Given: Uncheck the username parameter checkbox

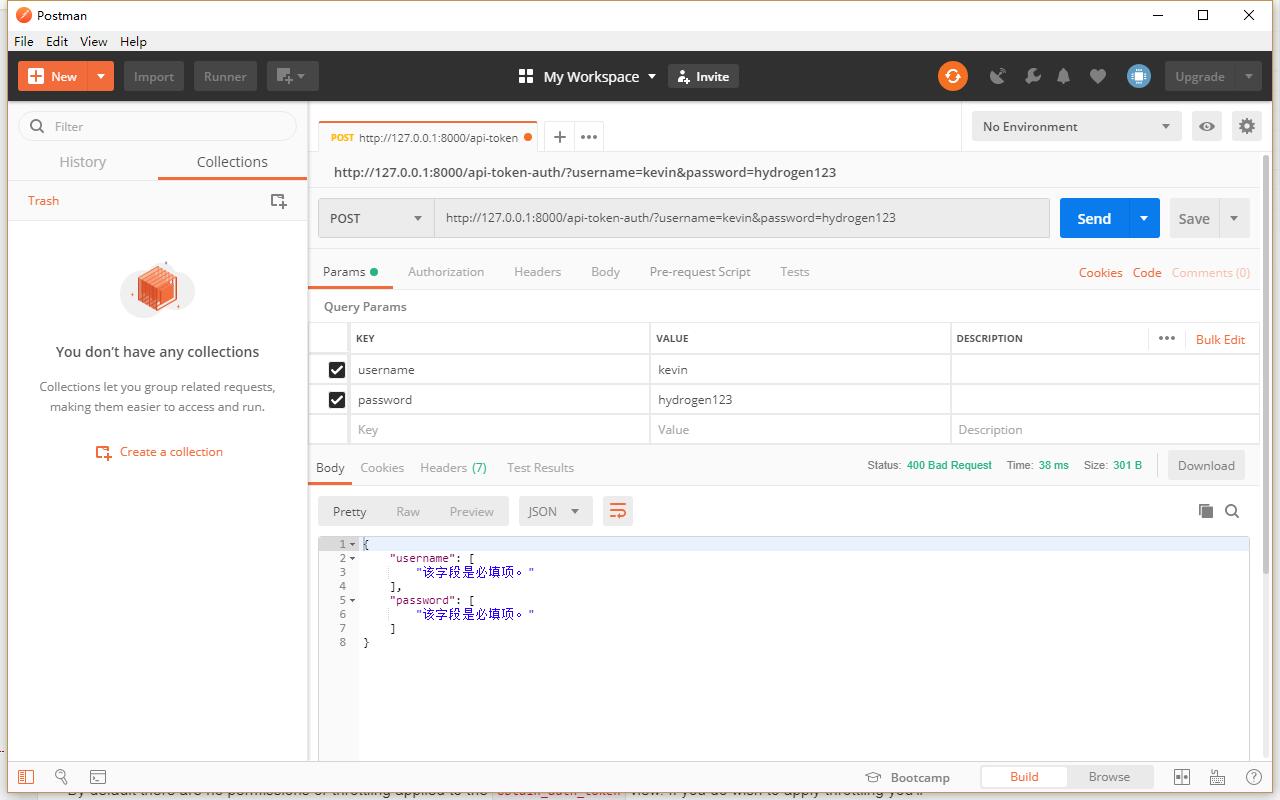Looking at the screenshot, I should [337, 370].
